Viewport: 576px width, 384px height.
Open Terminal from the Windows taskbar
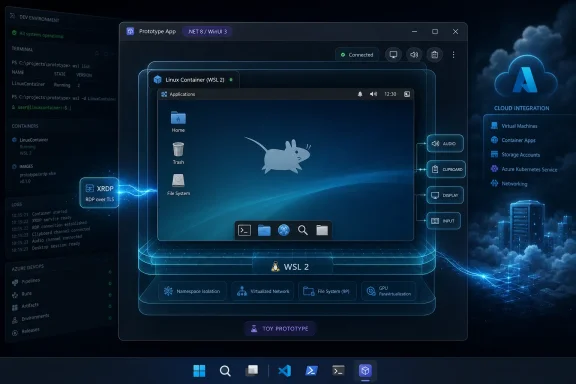coord(338,371)
